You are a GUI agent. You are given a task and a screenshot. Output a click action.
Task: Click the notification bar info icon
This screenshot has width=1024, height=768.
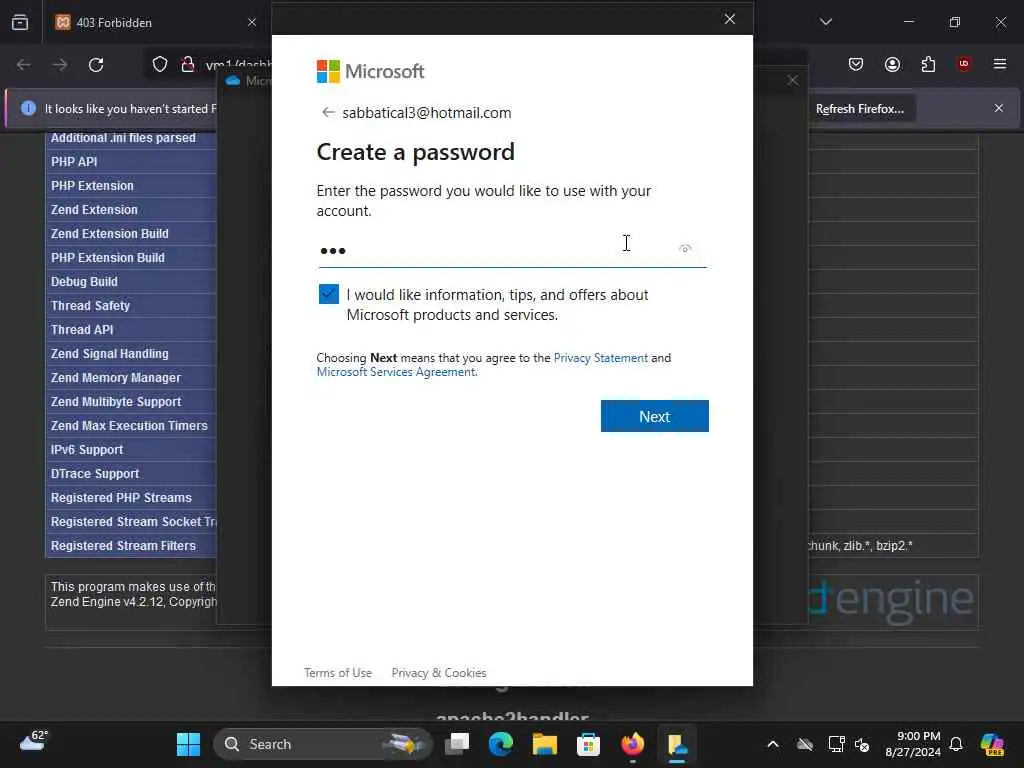(28, 108)
